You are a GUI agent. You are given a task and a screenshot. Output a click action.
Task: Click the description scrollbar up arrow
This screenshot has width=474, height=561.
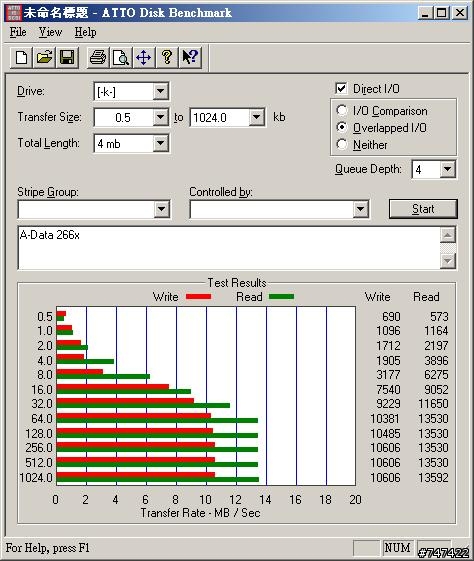point(448,235)
